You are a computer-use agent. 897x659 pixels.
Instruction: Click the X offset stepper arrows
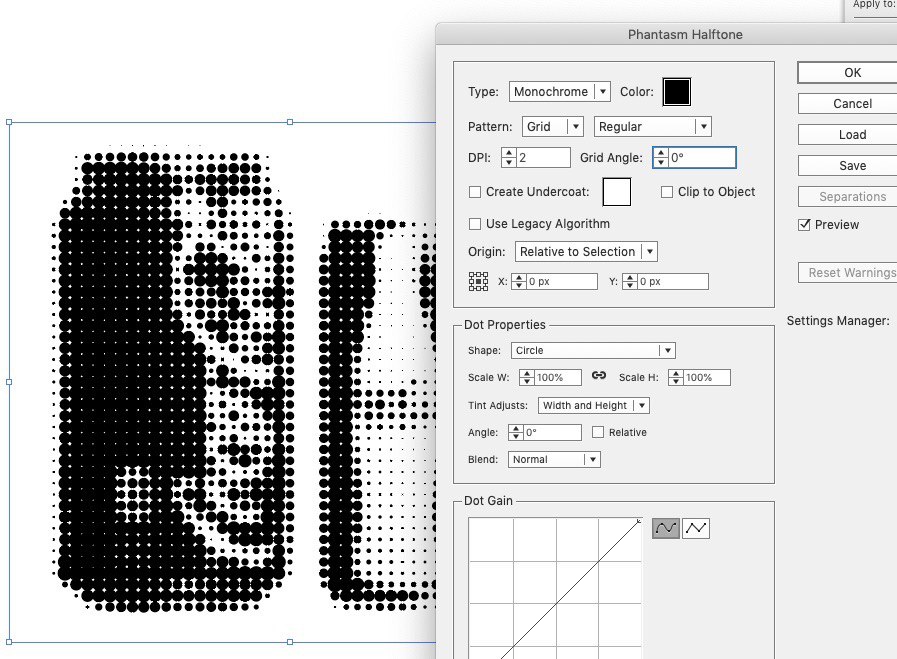pyautogui.click(x=519, y=281)
